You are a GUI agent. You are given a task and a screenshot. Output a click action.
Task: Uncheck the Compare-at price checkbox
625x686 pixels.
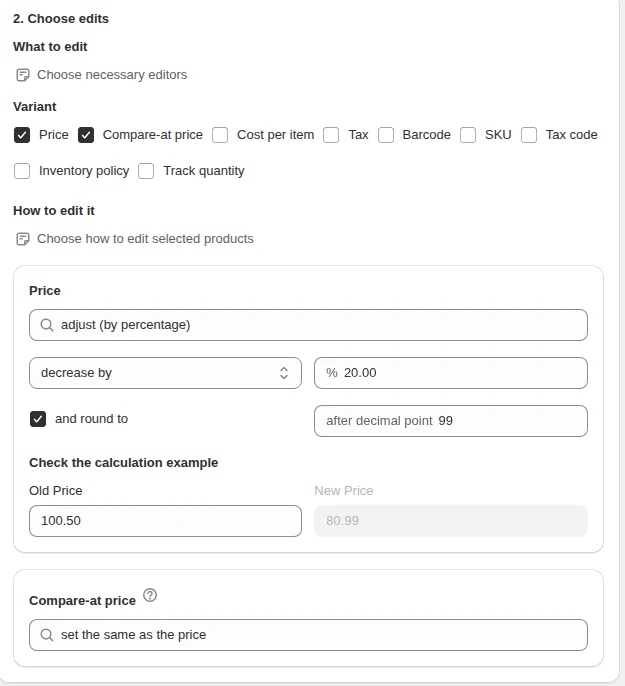tap(86, 135)
